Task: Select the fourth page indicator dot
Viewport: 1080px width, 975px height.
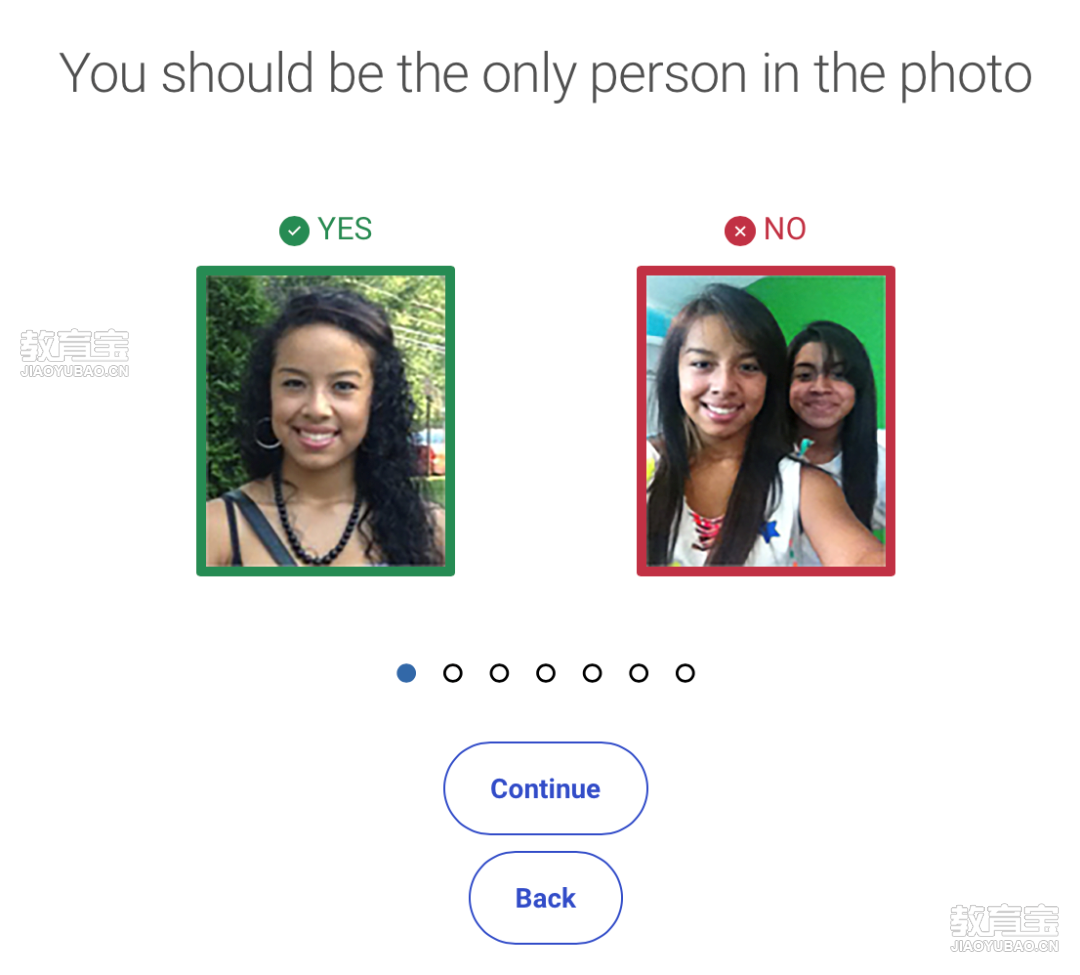Action: 546,673
